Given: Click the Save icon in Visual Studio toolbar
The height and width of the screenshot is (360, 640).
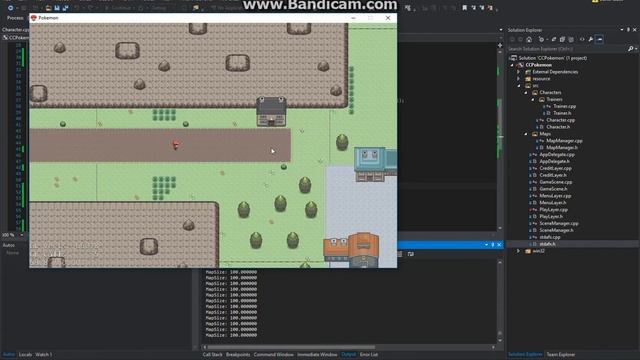Looking at the screenshot, I should [57, 8].
